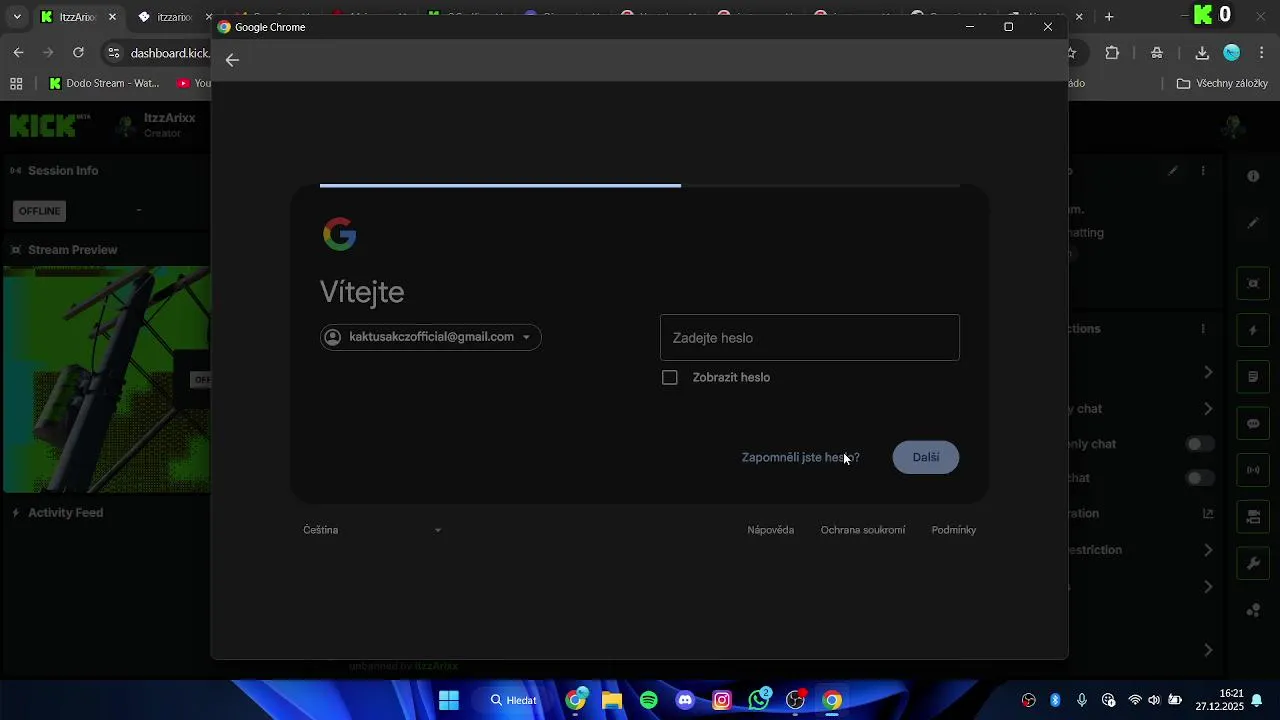Click the pencil icon in the Kick right sidebar

[1253, 223]
